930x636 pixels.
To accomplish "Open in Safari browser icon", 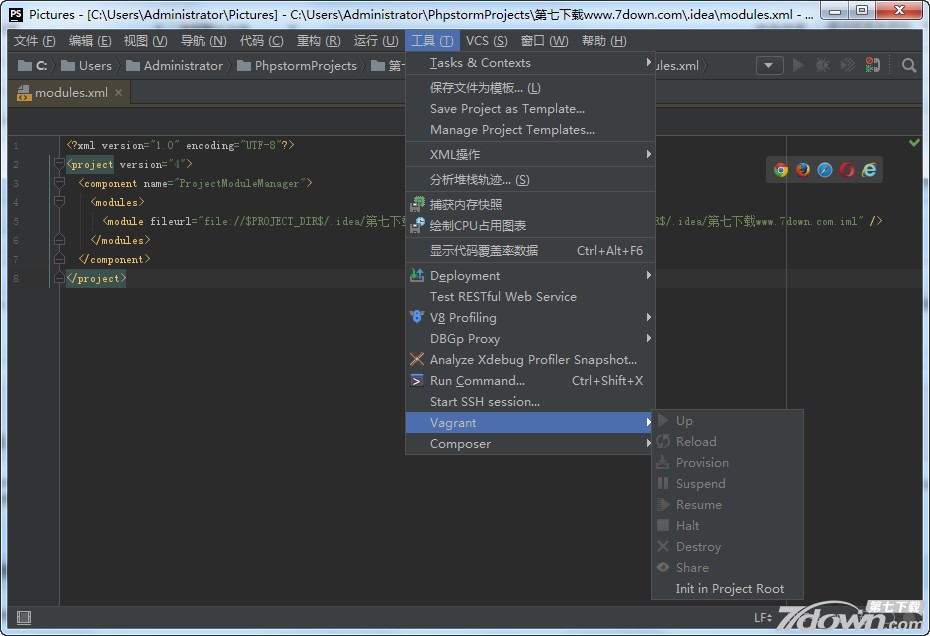I will 825,170.
